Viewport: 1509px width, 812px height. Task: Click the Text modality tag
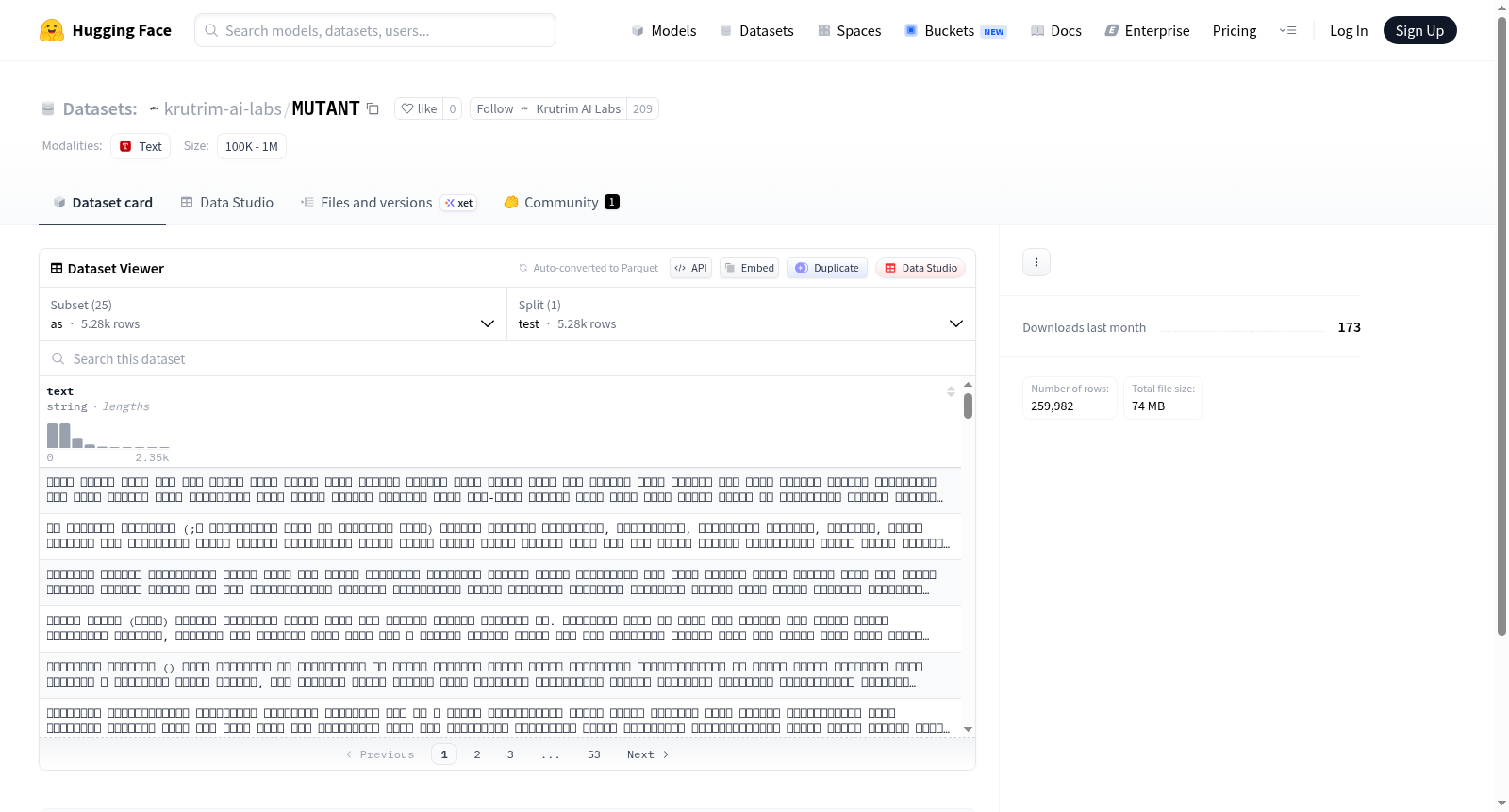(141, 146)
